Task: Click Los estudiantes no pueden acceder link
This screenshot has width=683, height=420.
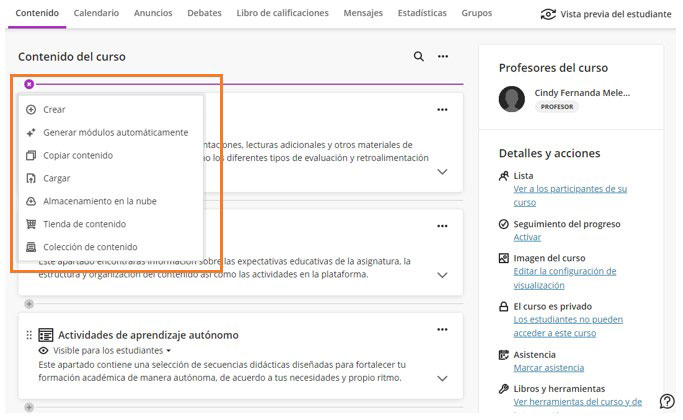Action: (x=568, y=326)
